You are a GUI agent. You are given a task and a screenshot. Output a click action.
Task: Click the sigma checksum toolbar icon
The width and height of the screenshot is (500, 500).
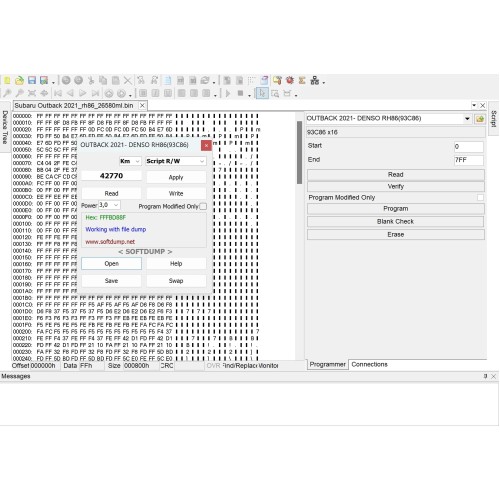coord(302,80)
